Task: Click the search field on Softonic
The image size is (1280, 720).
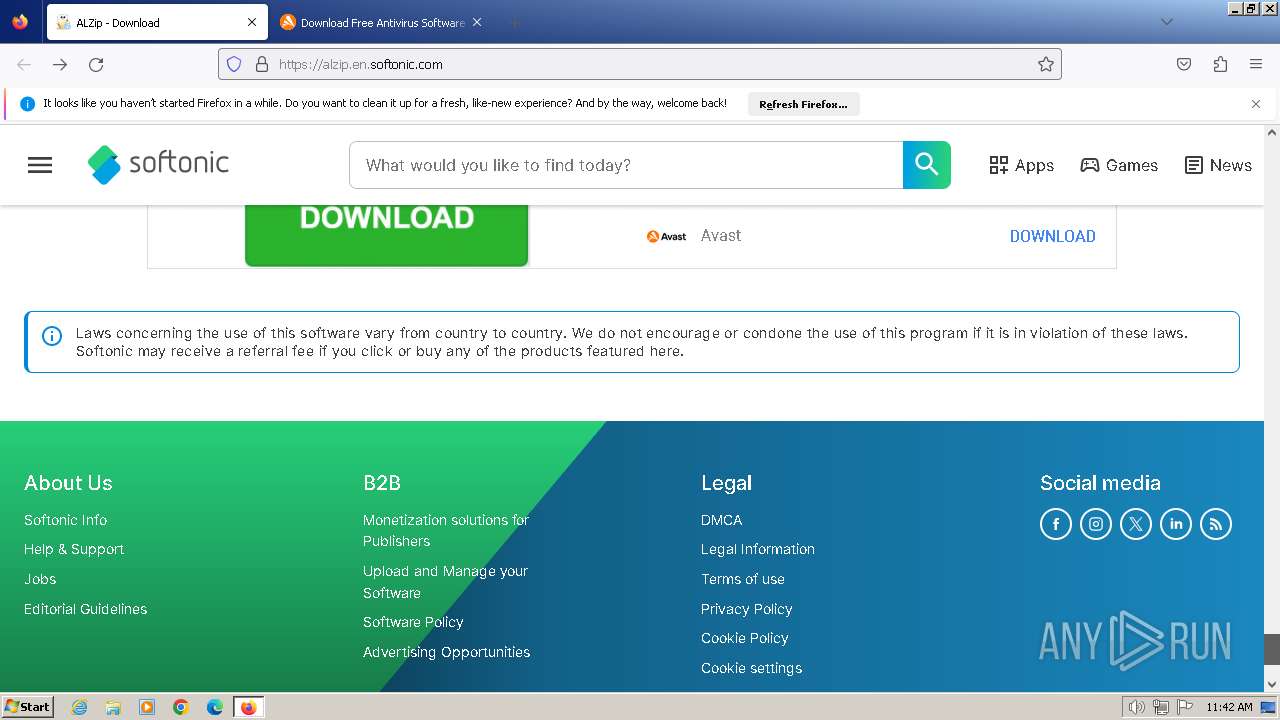Action: click(x=626, y=165)
